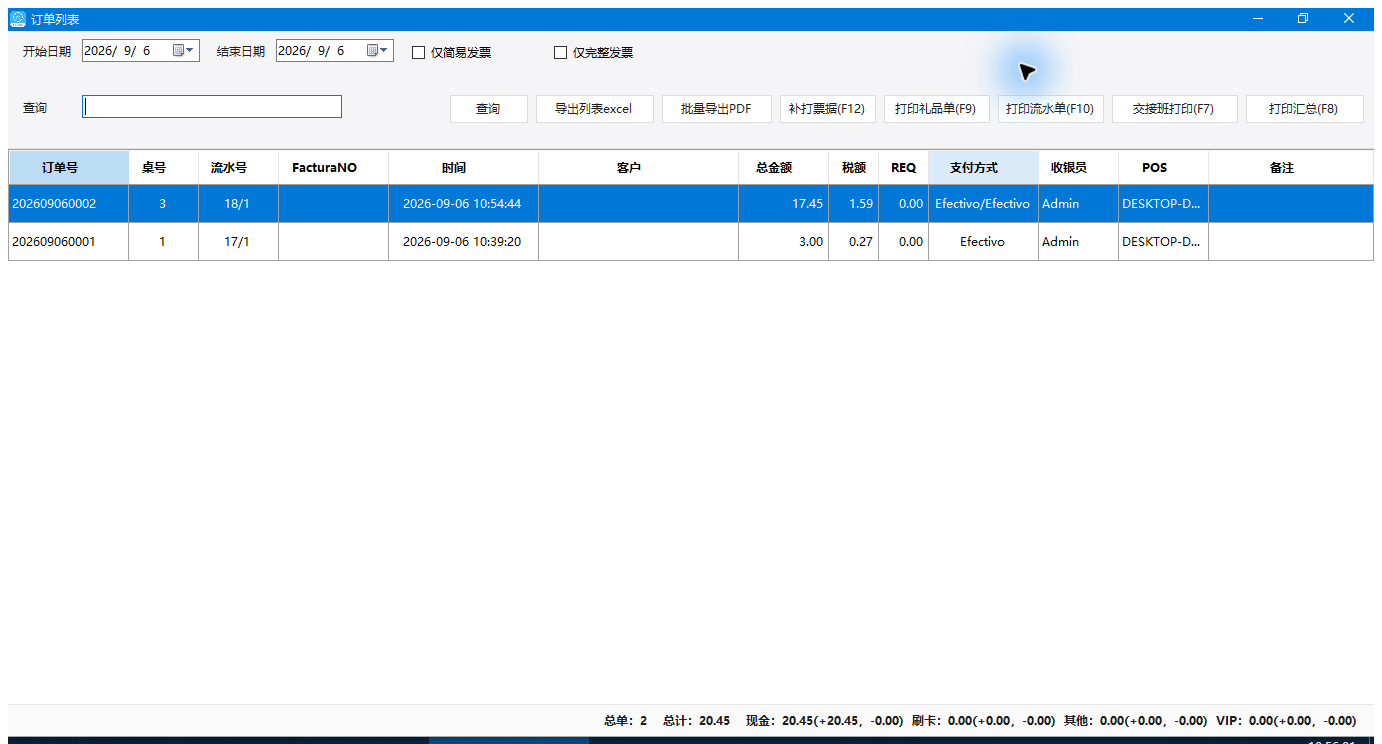Select order 202609060002 row
The height and width of the screenshot is (744, 1382).
pos(691,204)
